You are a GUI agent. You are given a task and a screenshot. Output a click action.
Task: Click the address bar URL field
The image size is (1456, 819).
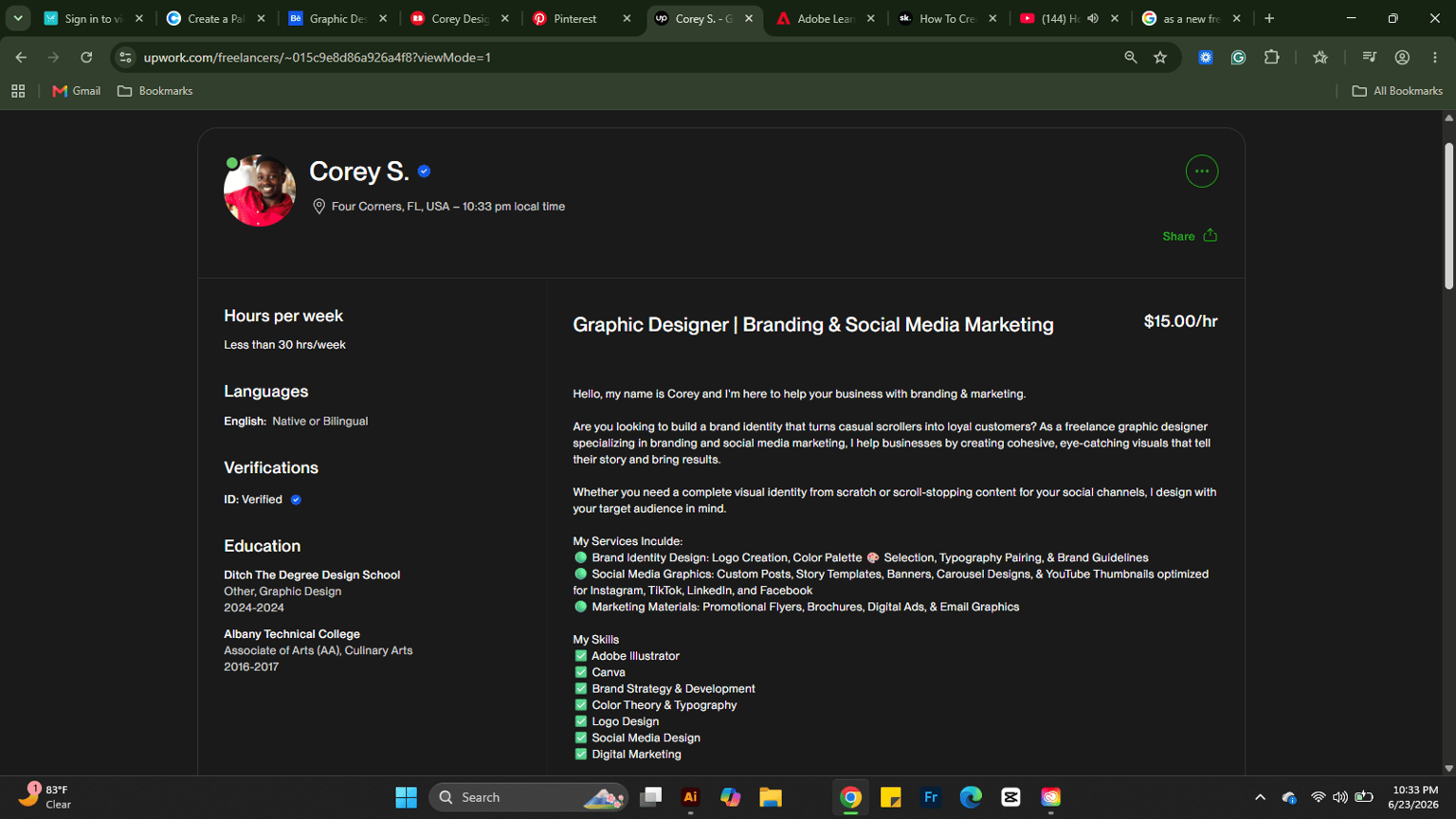click(626, 58)
